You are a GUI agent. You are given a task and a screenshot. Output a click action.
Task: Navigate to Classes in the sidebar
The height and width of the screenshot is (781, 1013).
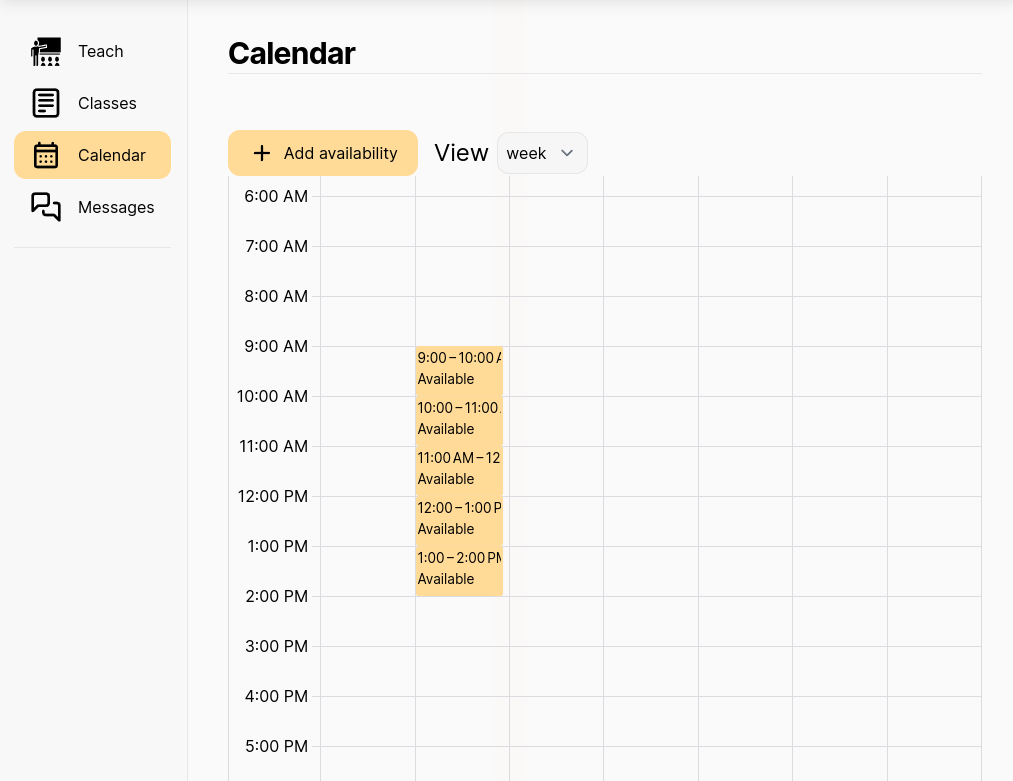click(x=107, y=103)
